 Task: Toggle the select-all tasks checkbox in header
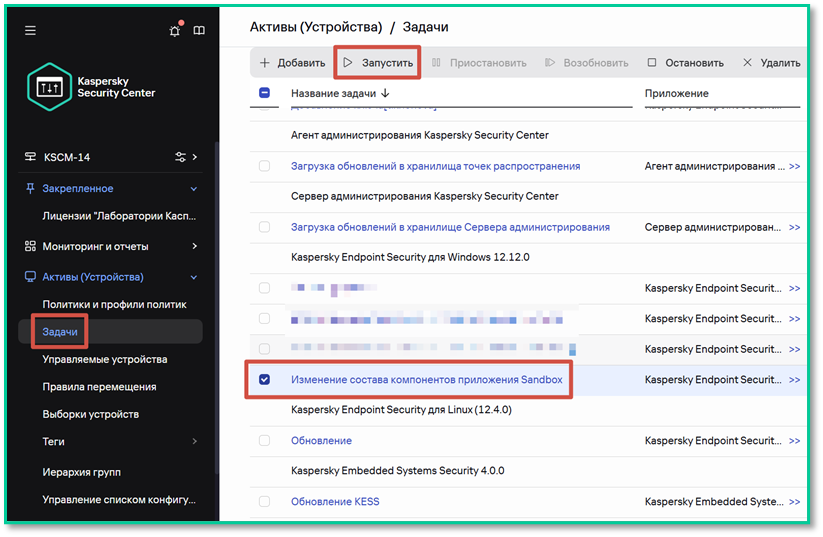[x=265, y=93]
